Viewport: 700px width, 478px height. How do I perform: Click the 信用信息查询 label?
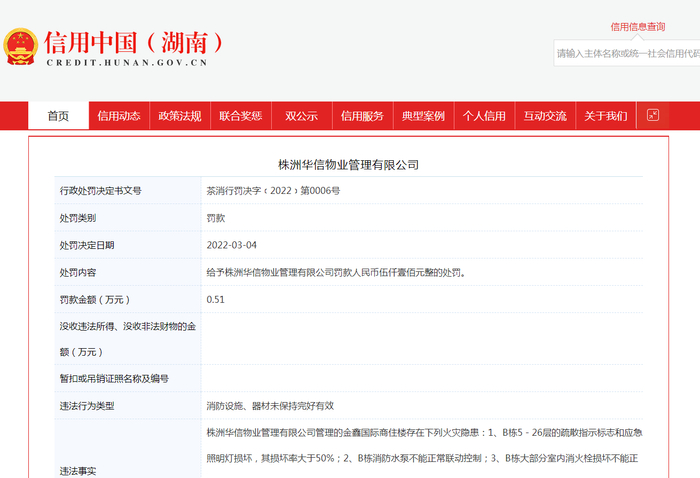(638, 27)
